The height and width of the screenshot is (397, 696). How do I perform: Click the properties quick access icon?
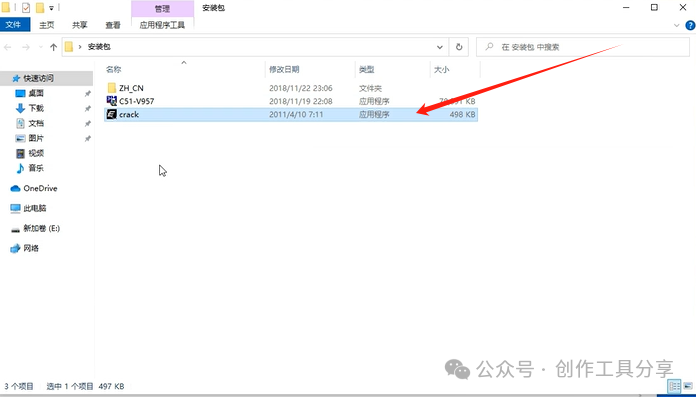point(26,8)
